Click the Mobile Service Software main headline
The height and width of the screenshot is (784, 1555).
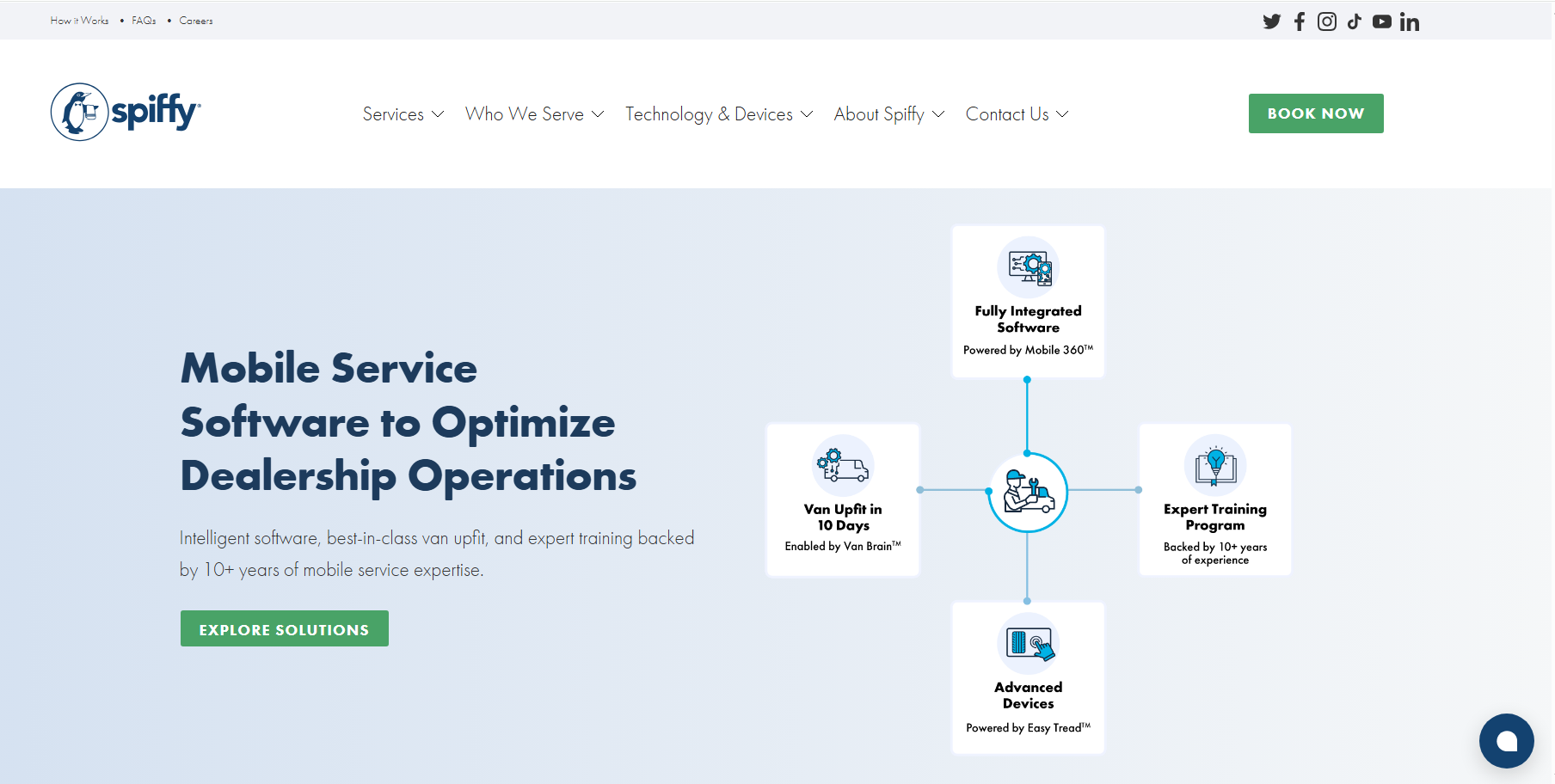coord(409,422)
